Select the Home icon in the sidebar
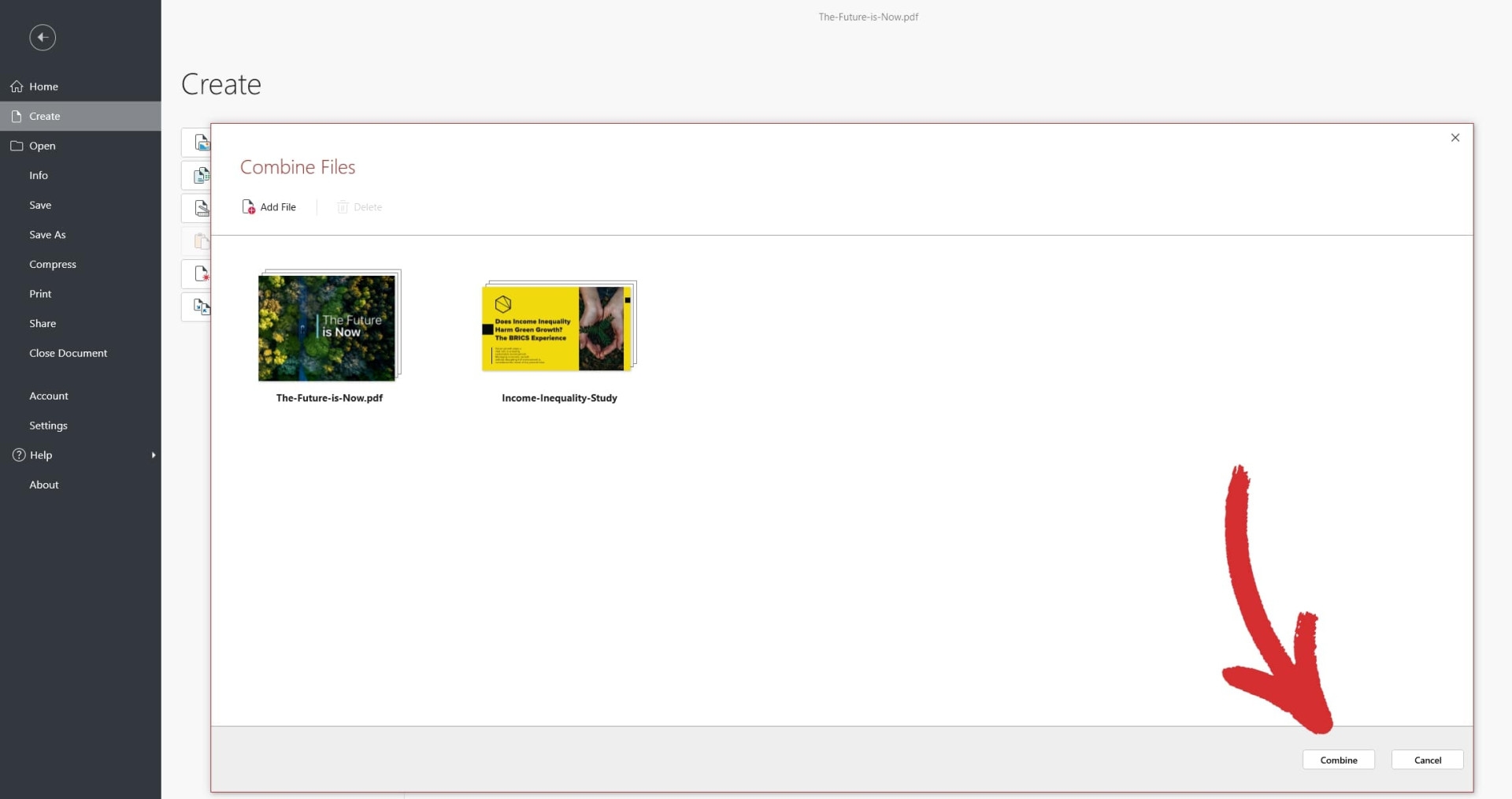This screenshot has width=1512, height=799. click(17, 87)
